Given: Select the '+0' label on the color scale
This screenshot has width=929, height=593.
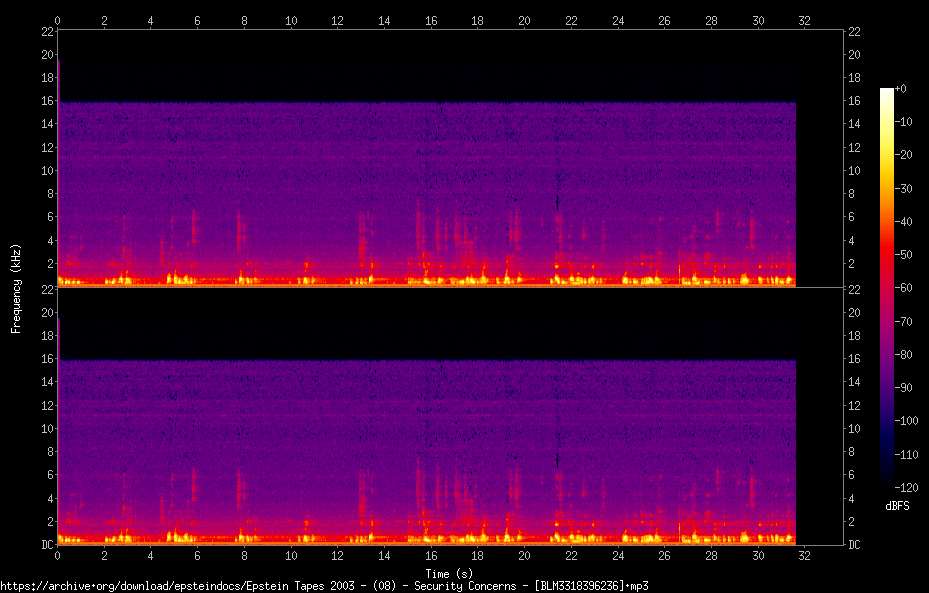Looking at the screenshot, I should point(900,89).
